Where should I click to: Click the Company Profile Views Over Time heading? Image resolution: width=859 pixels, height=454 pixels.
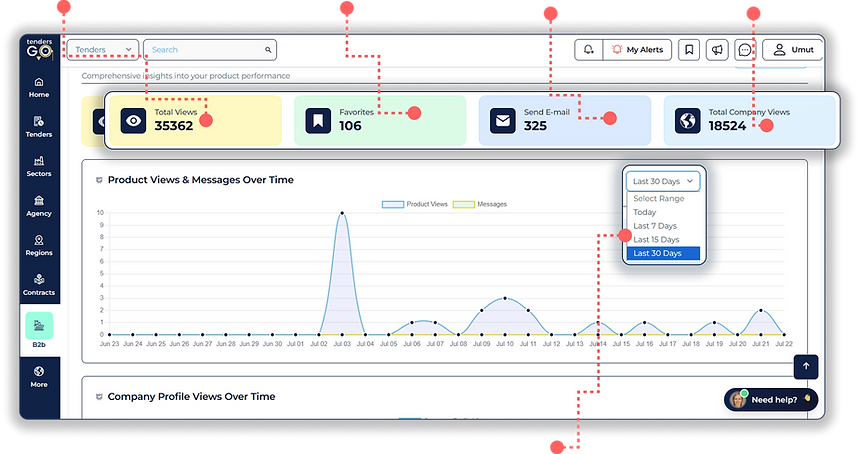[x=191, y=396]
